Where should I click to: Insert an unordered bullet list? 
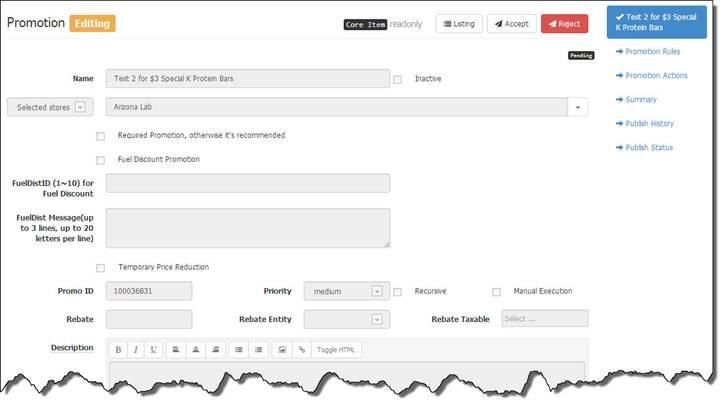click(238, 350)
